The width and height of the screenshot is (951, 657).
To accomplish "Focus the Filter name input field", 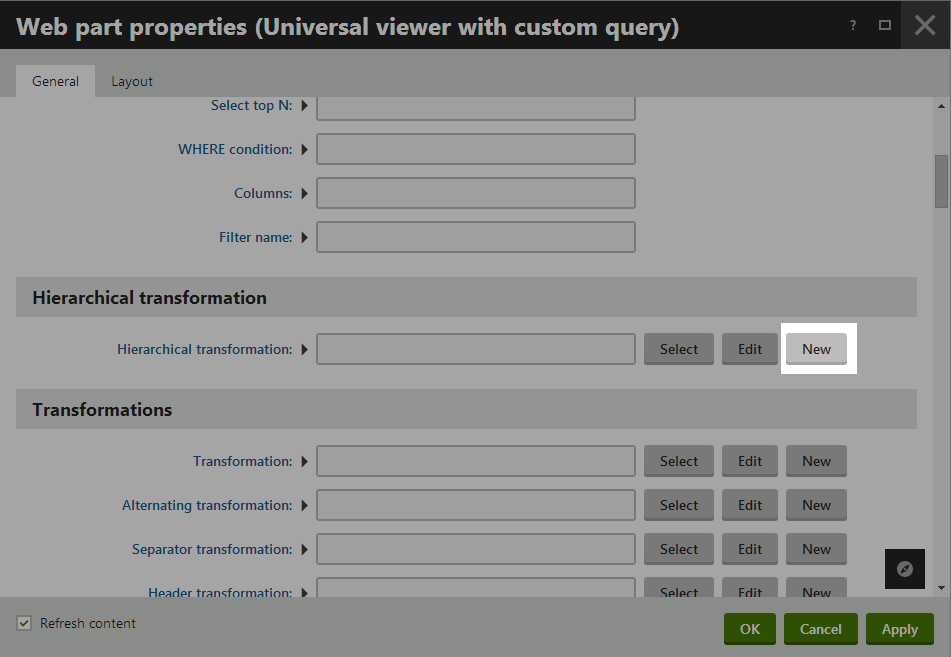I will click(x=476, y=237).
